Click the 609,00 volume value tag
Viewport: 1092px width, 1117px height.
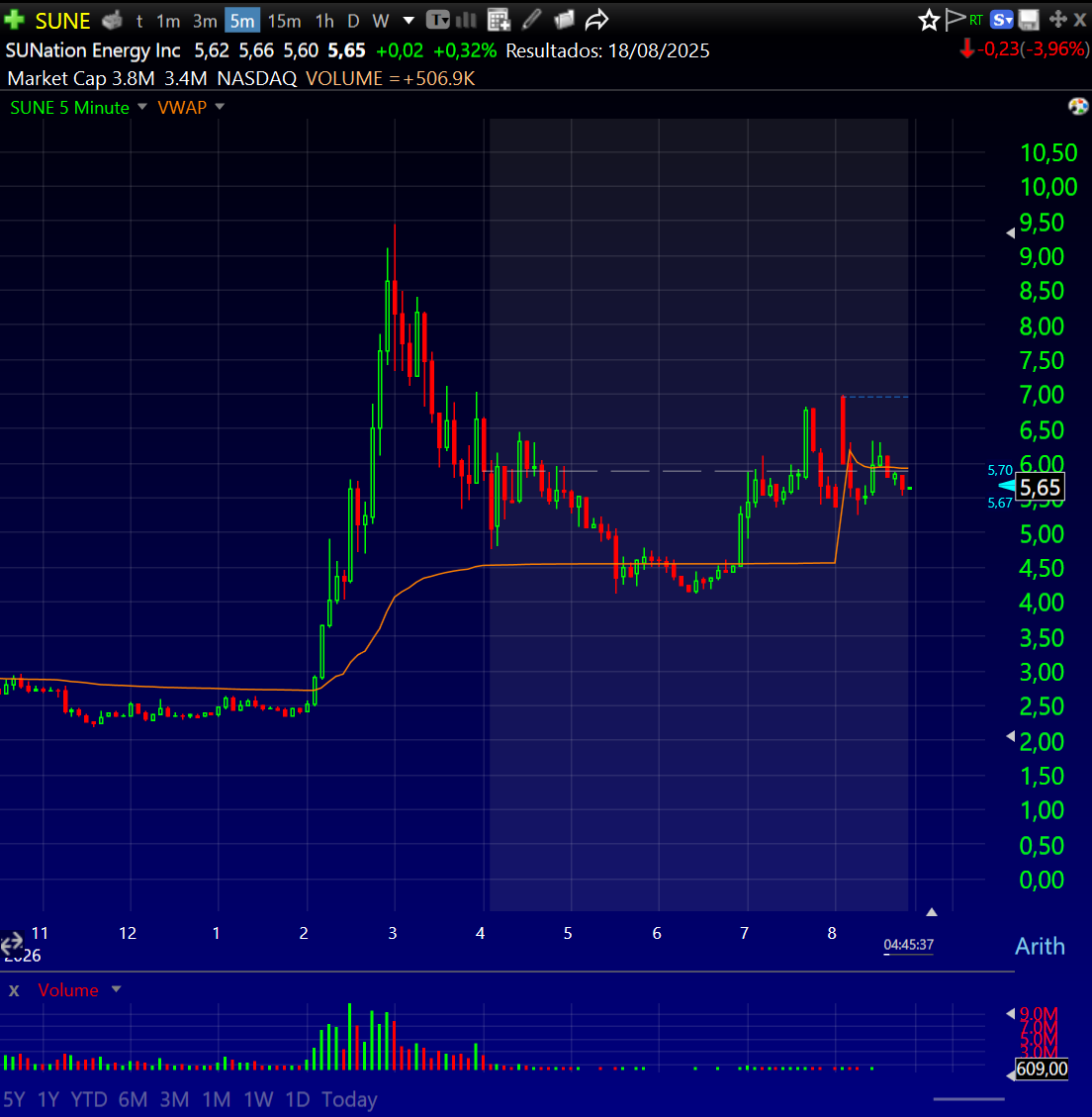(1042, 1069)
